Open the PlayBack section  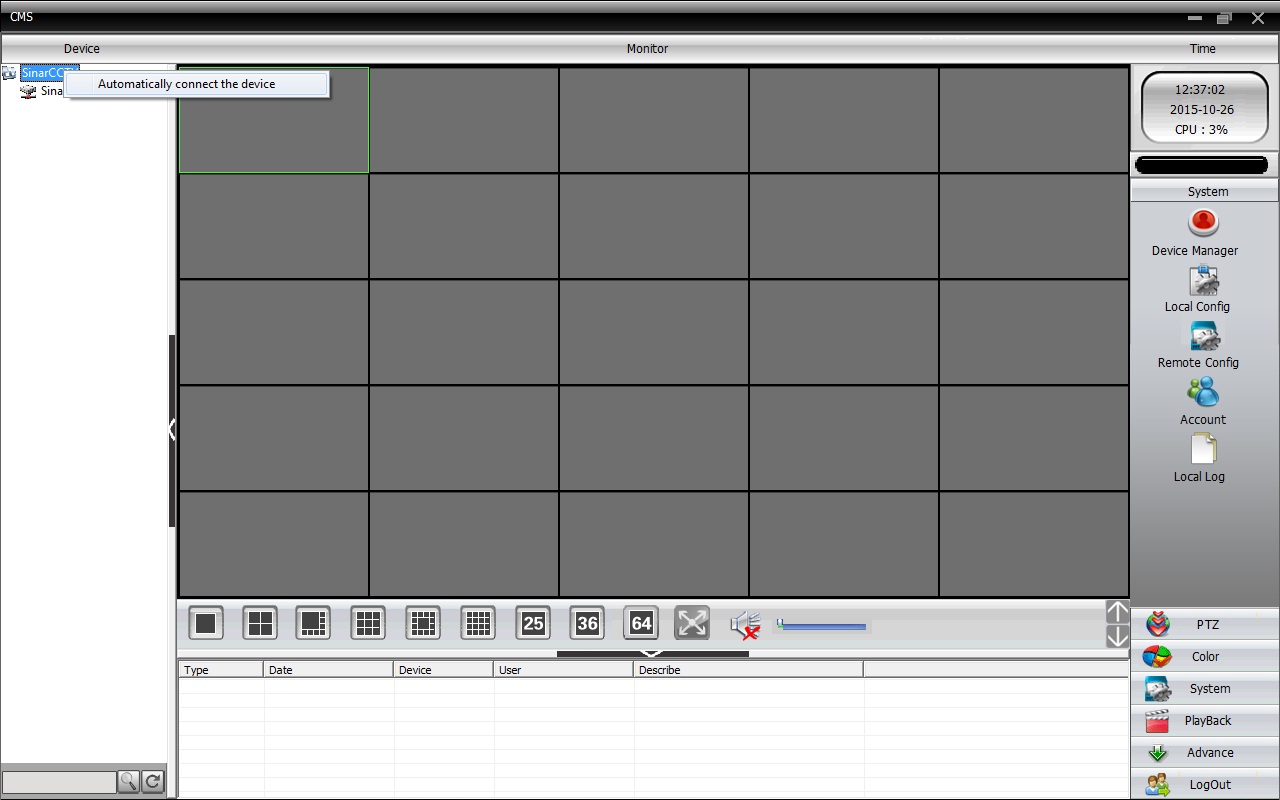click(x=1205, y=720)
